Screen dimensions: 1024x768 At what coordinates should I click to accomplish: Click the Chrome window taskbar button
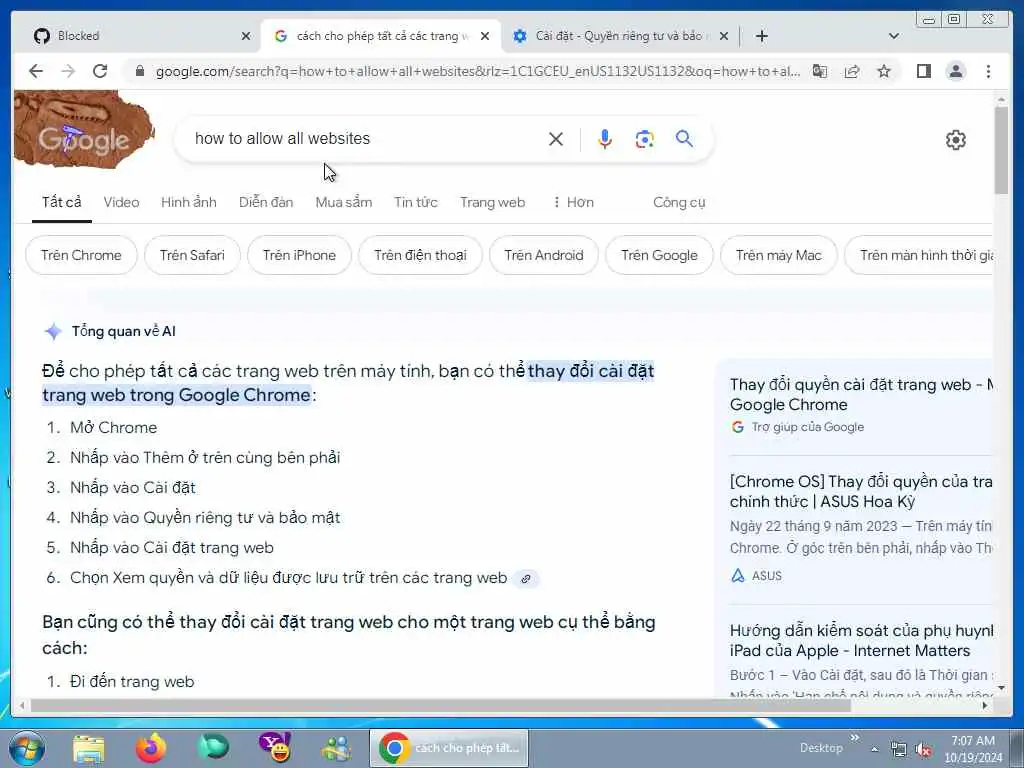449,748
